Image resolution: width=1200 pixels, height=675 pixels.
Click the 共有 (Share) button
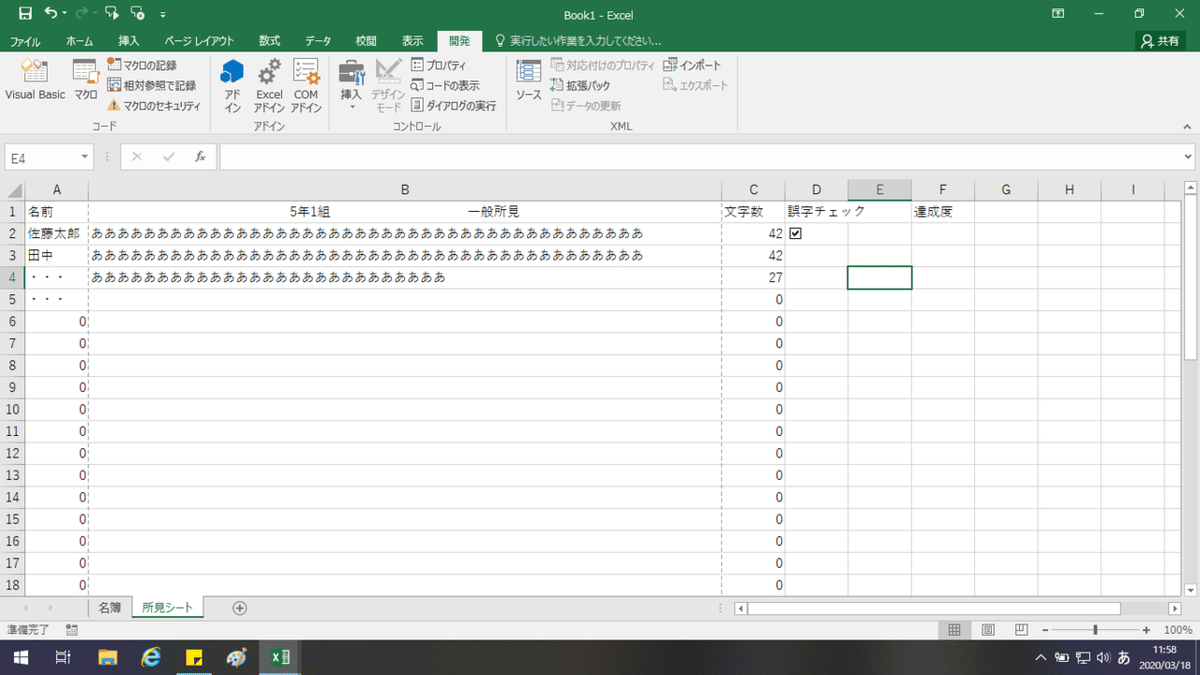1161,41
